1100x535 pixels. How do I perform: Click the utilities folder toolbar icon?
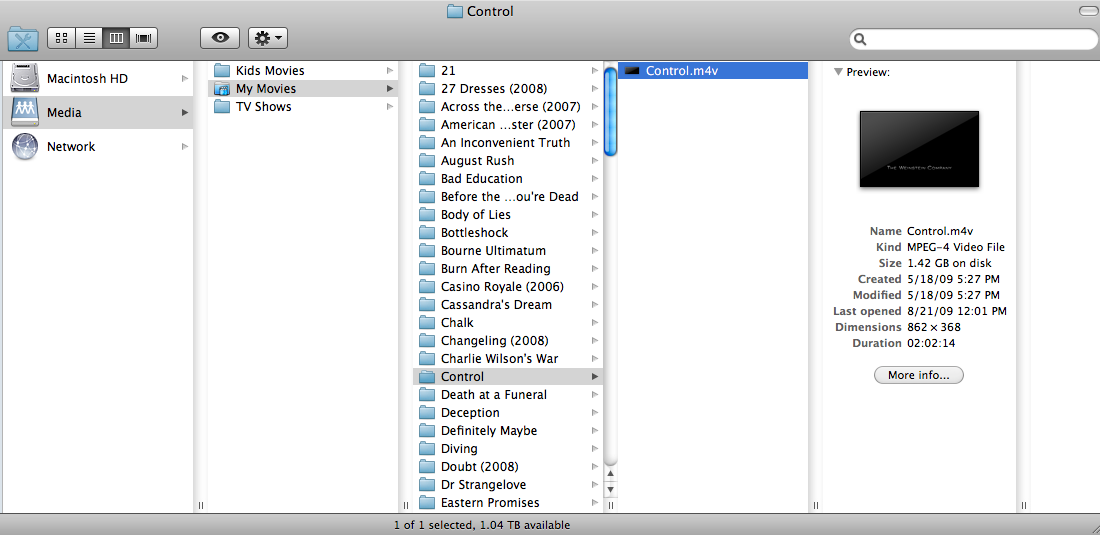coord(23,39)
